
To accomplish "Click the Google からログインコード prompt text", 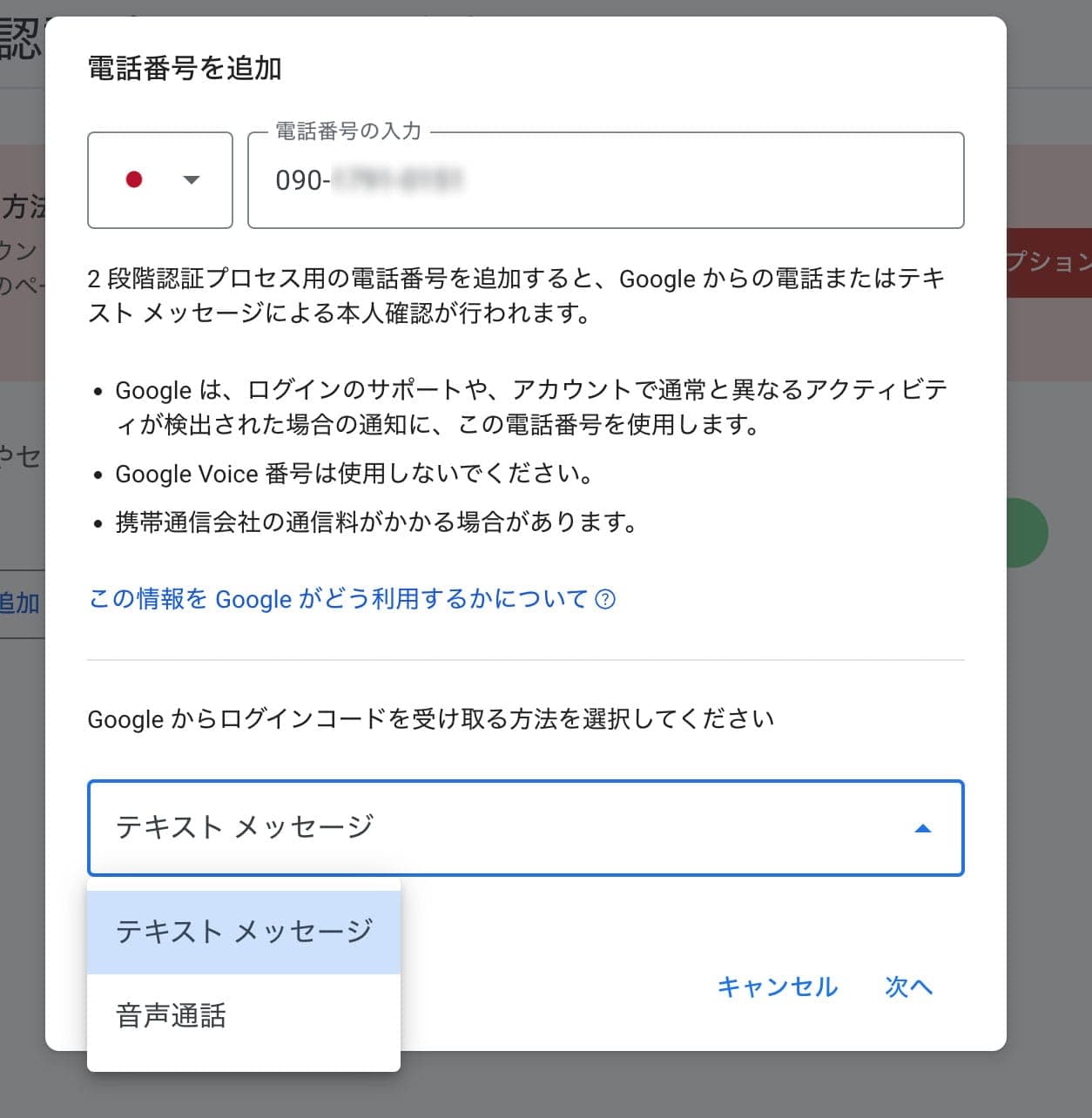I will pyautogui.click(x=431, y=719).
